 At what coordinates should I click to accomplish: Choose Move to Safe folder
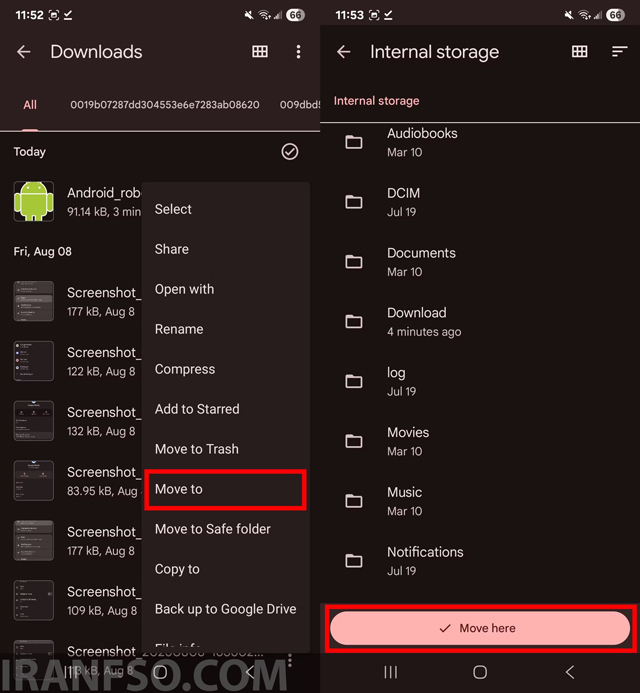click(225, 529)
